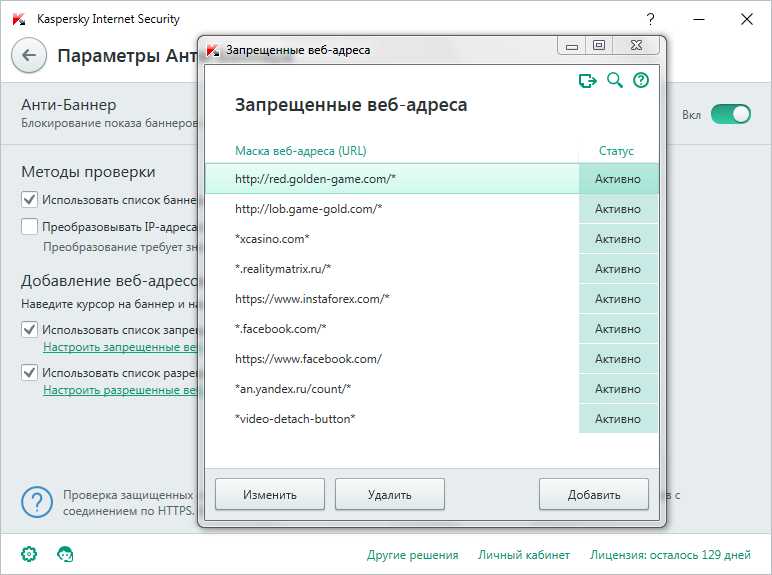Click the Добавить button

pos(594,494)
